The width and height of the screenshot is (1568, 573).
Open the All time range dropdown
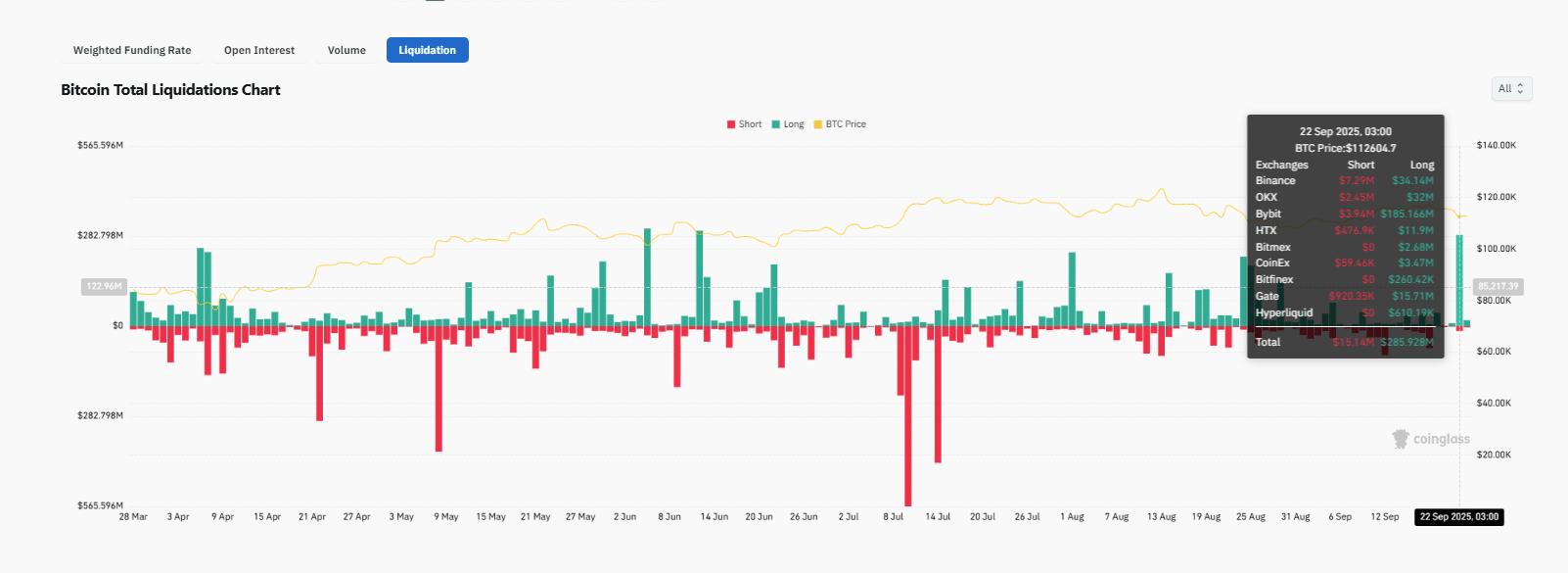point(1511,89)
